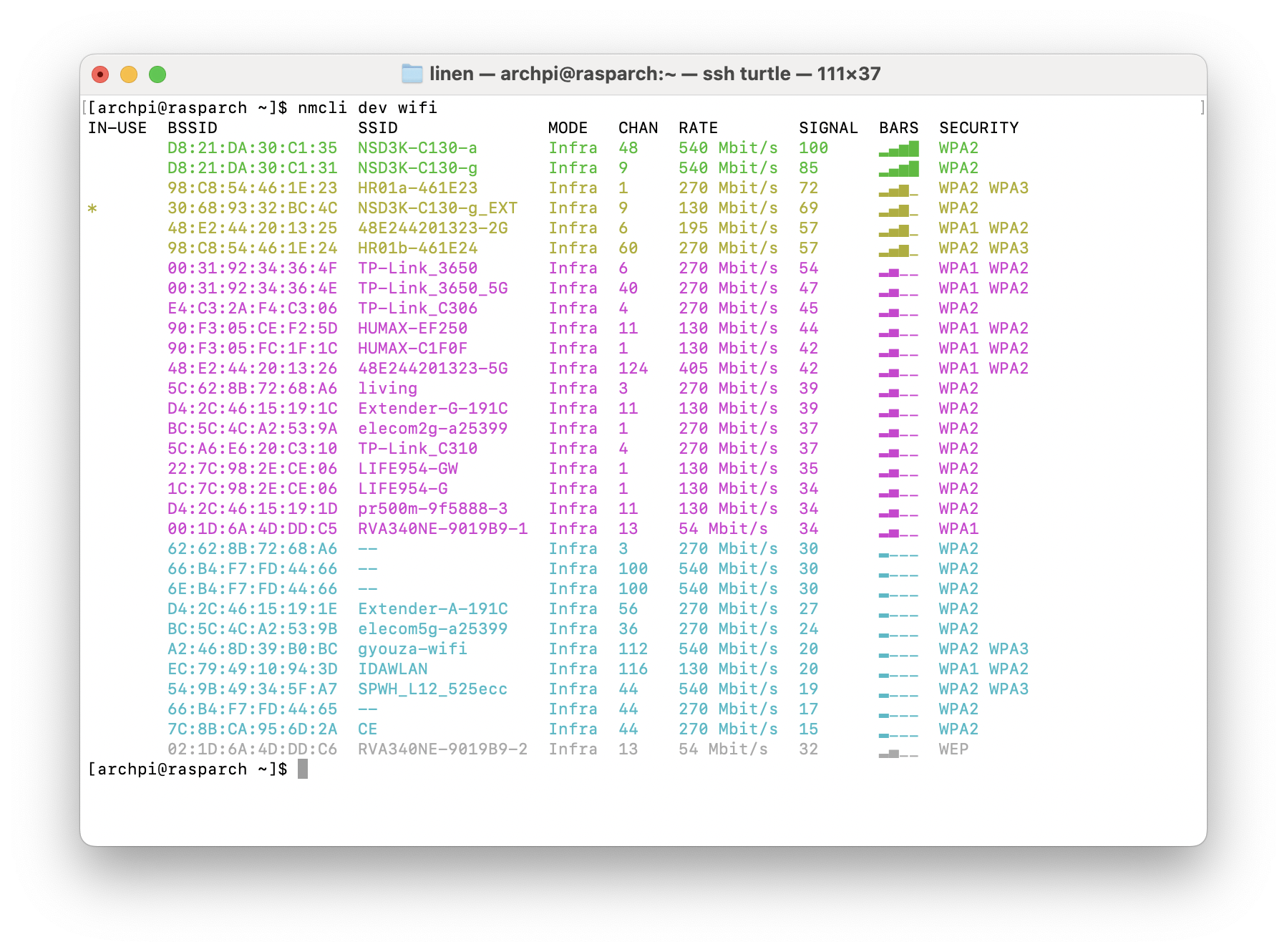Click the yellow minimize button

[128, 74]
